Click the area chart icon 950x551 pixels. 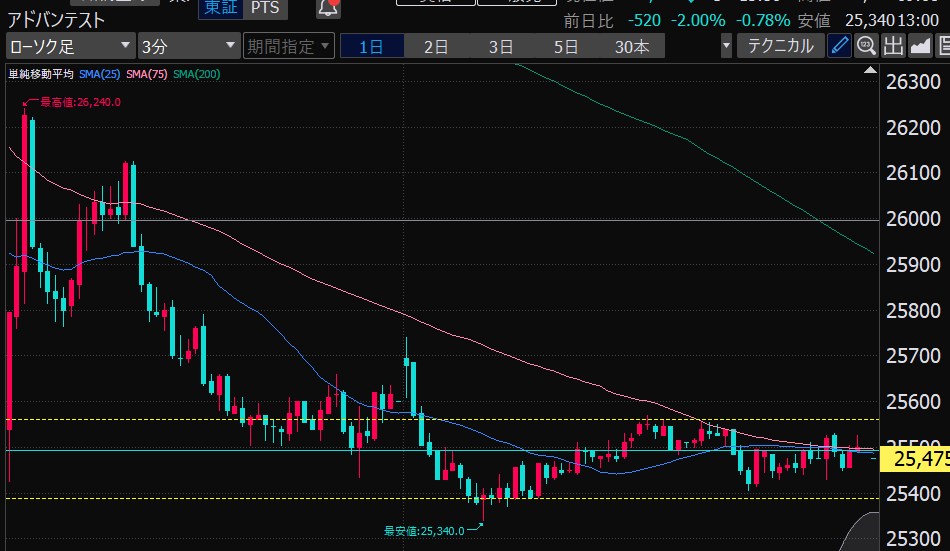click(x=920, y=46)
